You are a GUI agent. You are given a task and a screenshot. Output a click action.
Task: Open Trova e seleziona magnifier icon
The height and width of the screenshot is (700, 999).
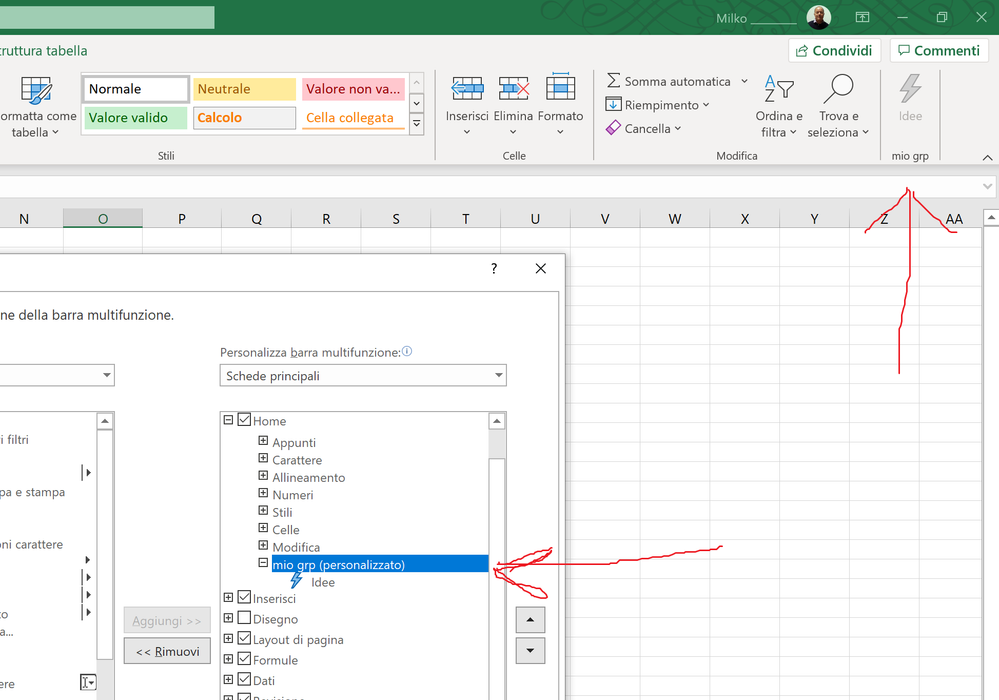pos(838,90)
